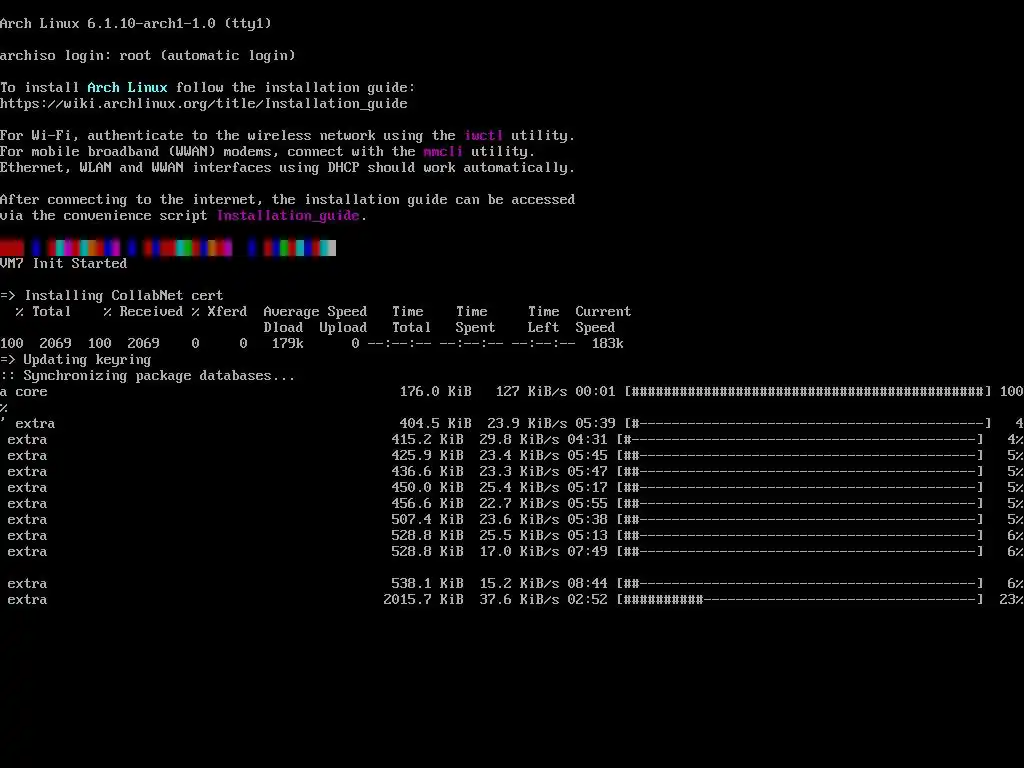The height and width of the screenshot is (768, 1024).
Task: Click the '179k' average download value
Action: [287, 344]
